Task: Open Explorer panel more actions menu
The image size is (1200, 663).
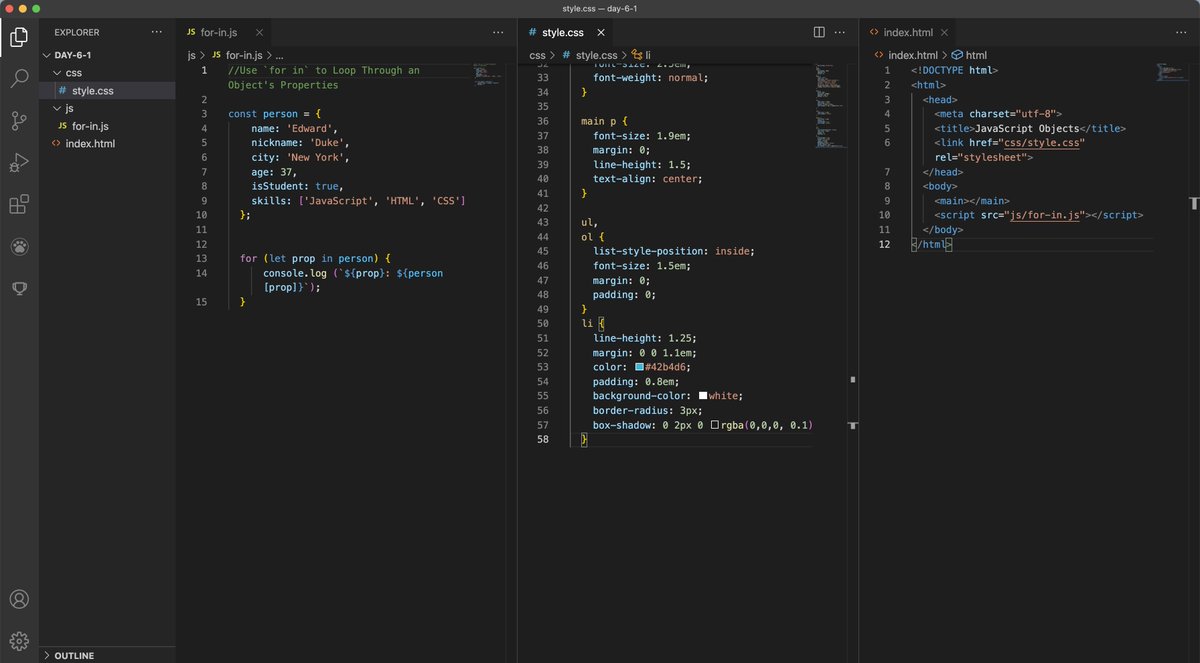Action: (x=156, y=32)
